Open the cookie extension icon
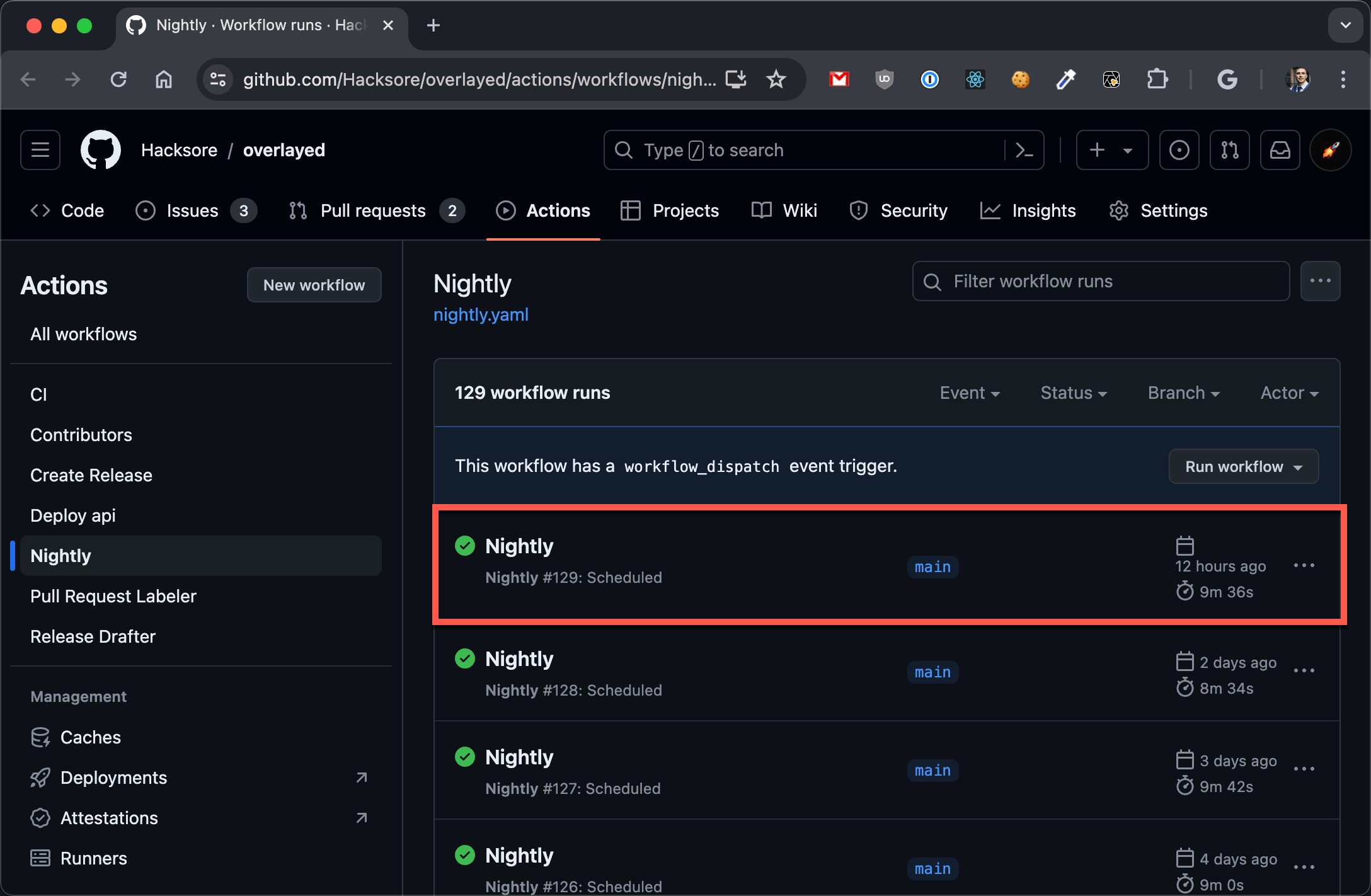Viewport: 1371px width, 896px height. click(x=1021, y=79)
